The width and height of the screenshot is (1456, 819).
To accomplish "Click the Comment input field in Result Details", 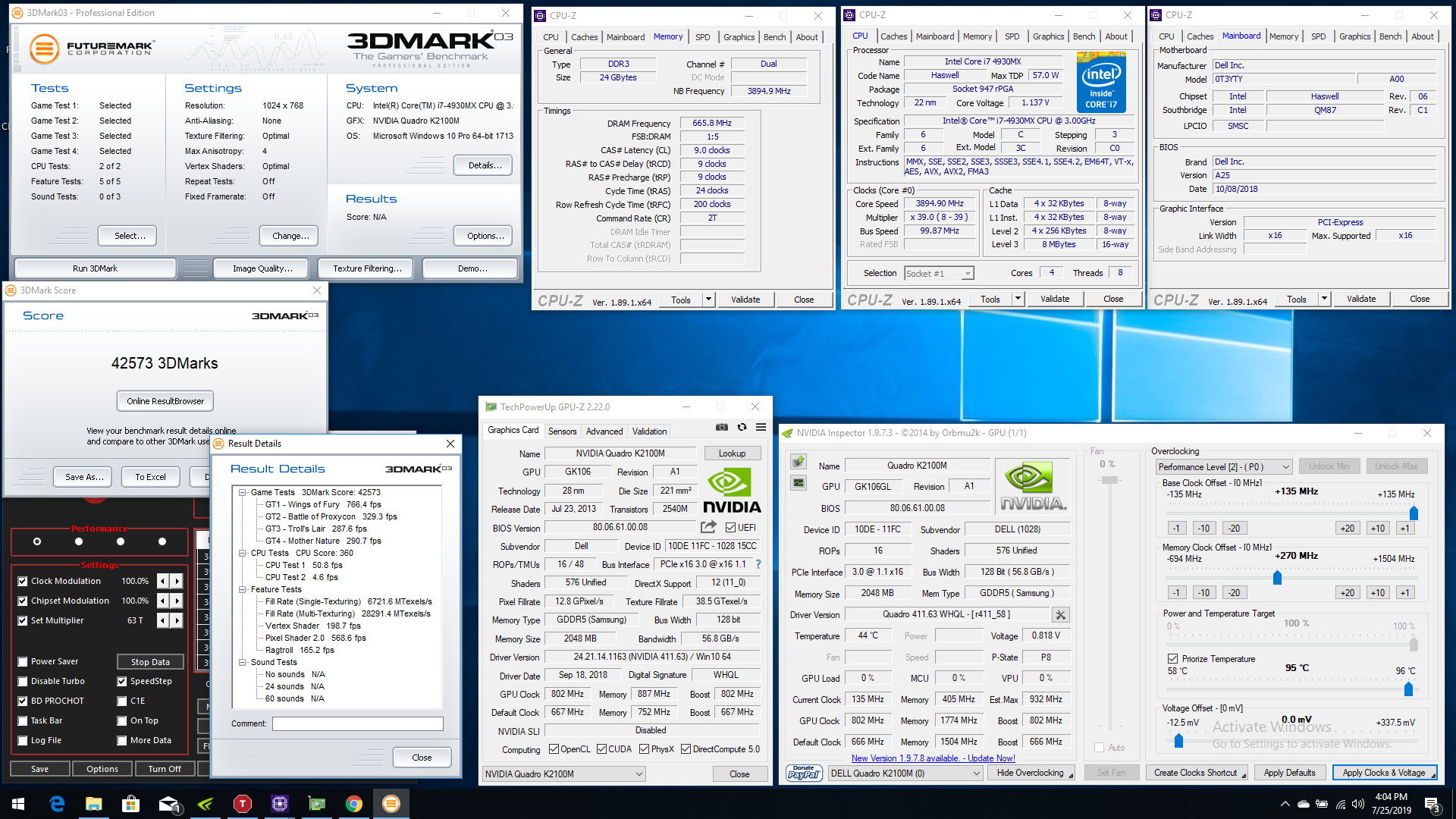I will tap(358, 723).
